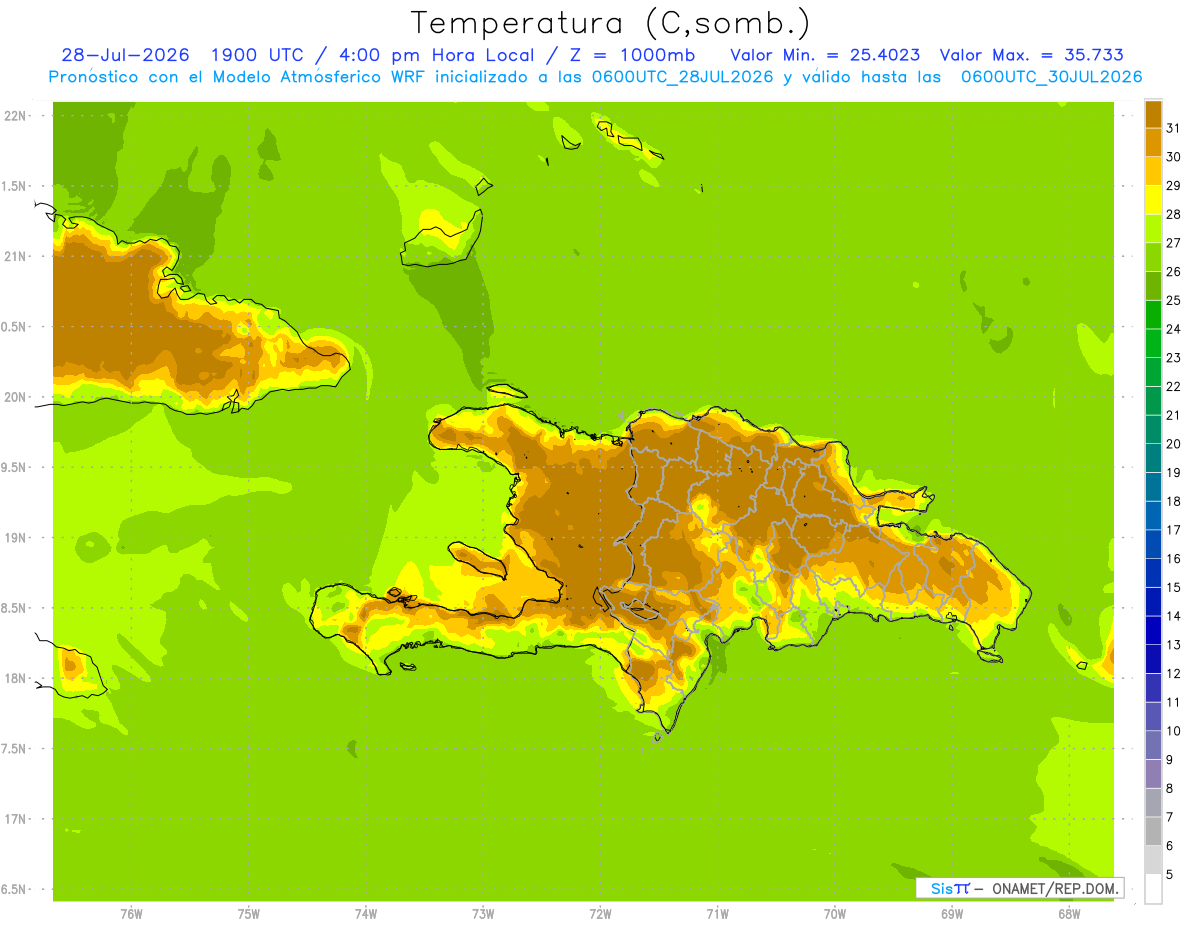This screenshot has height=927, width=1200.
Task: Click the 'SisTT - ONAMET/REP.DOM.' source label
Action: pos(1019,888)
